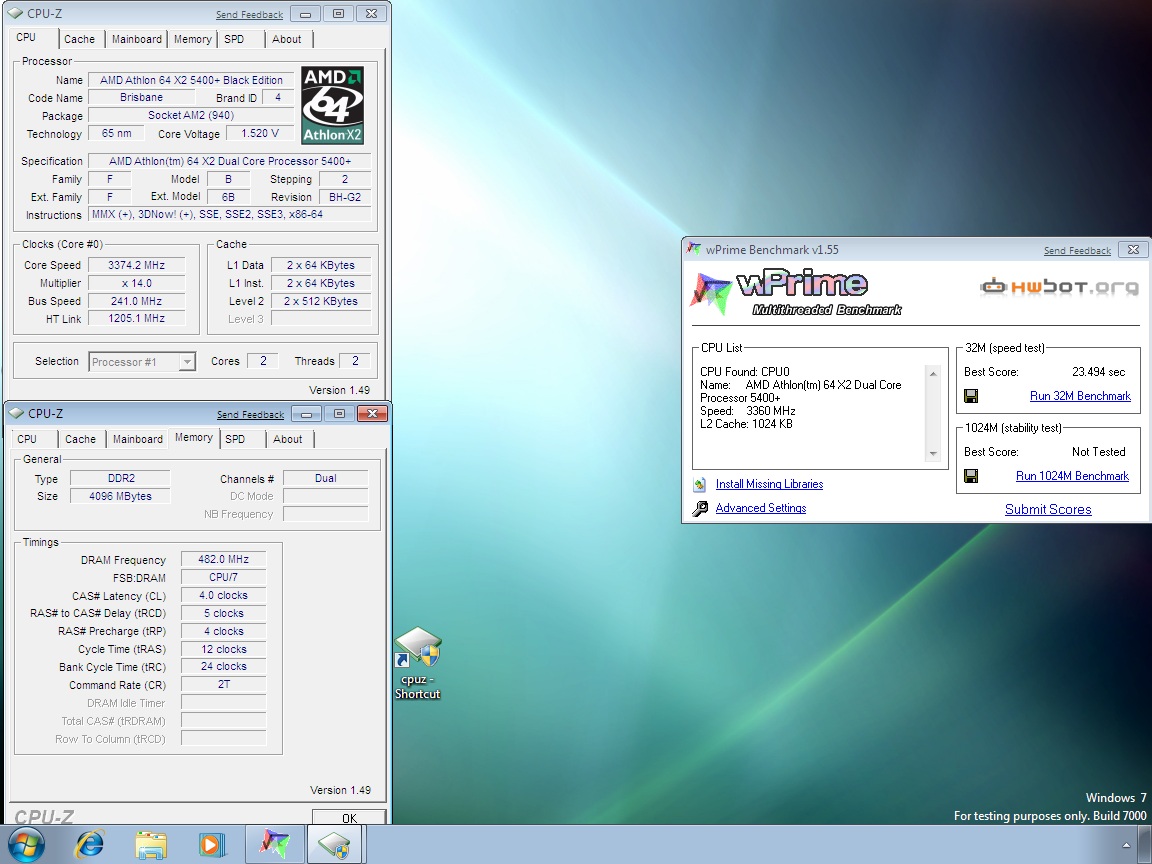The height and width of the screenshot is (864, 1152).
Task: Click the wPrime title bar icon
Action: click(693, 249)
